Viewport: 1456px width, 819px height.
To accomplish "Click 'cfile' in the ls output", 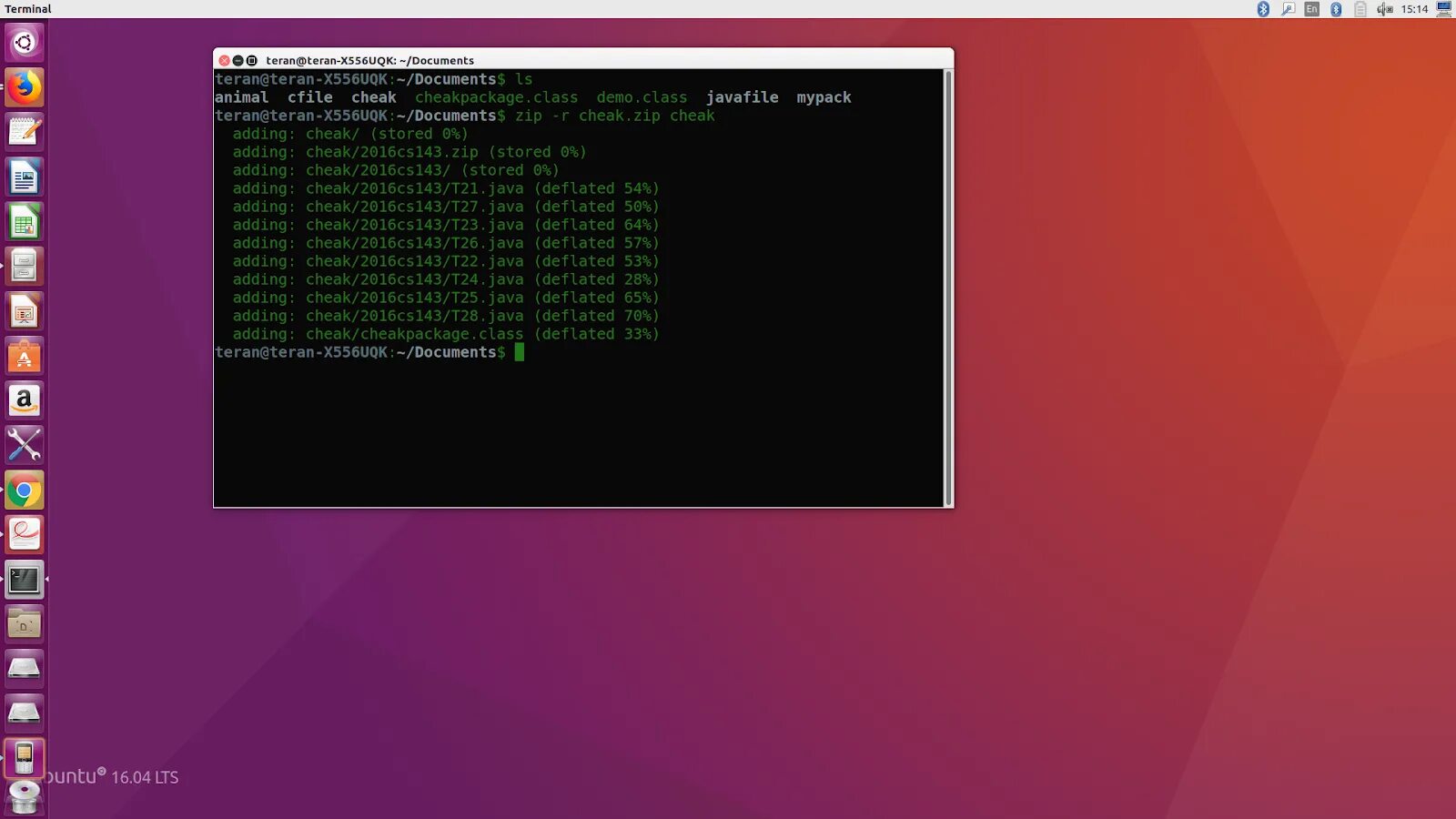I will [310, 97].
